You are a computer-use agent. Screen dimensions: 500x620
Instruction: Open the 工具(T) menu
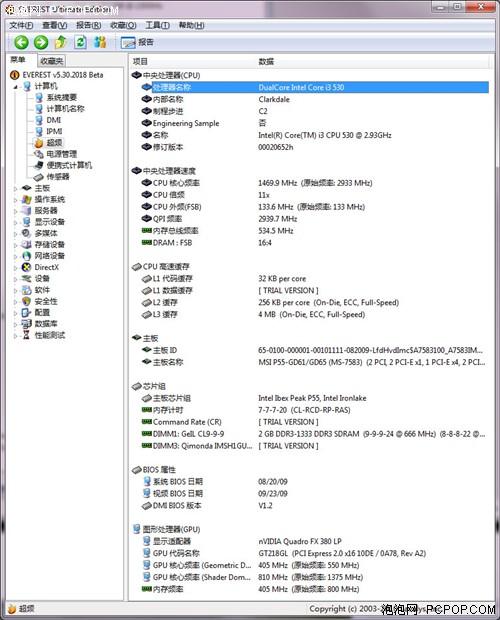click(x=157, y=25)
